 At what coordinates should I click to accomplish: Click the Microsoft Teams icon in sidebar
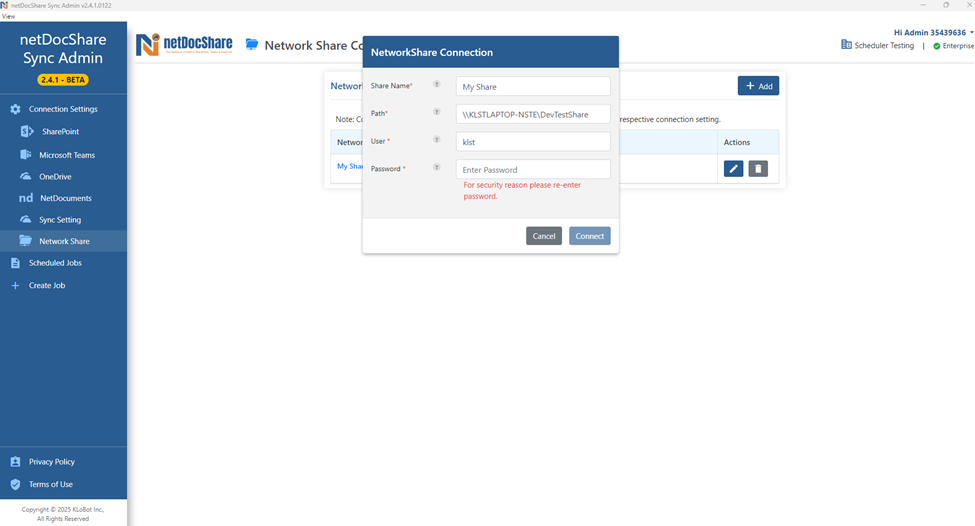(x=25, y=154)
